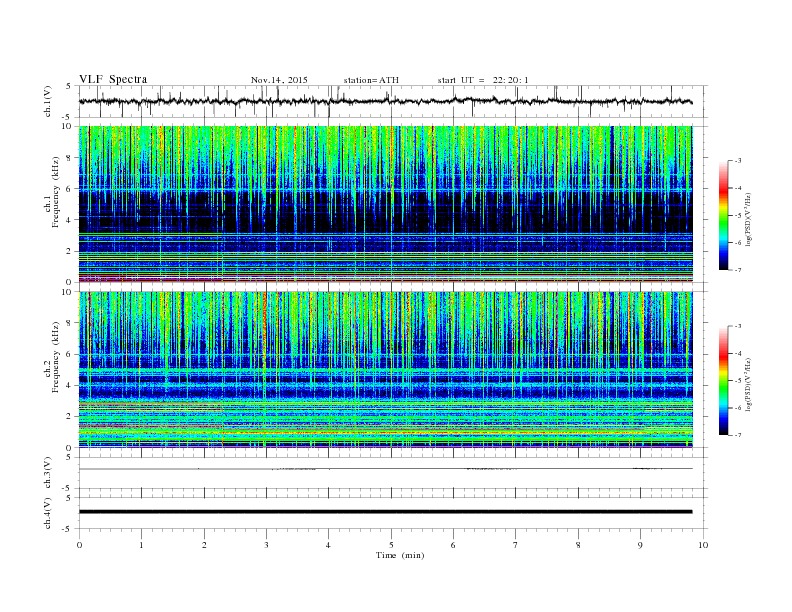
Task: Click the time axis tick '8'
Action: [x=578, y=545]
